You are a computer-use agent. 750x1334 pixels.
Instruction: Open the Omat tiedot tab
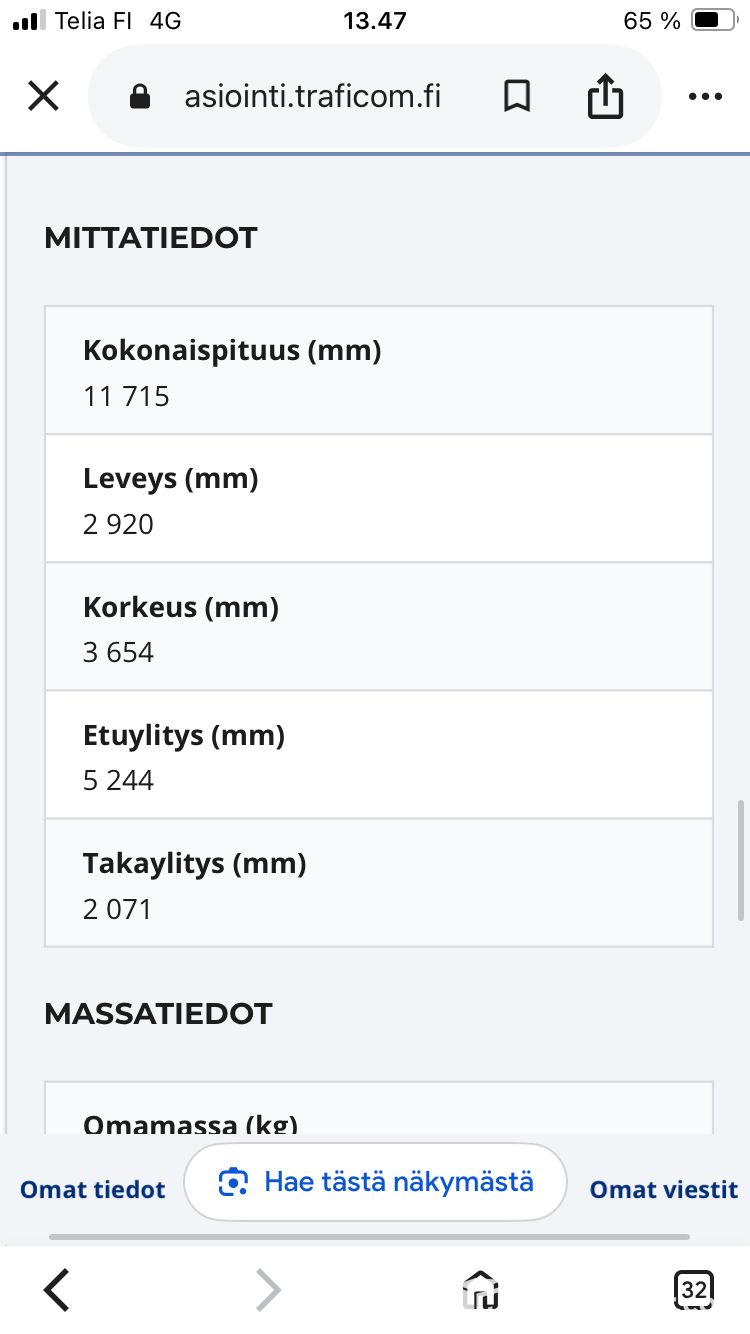coord(93,1189)
